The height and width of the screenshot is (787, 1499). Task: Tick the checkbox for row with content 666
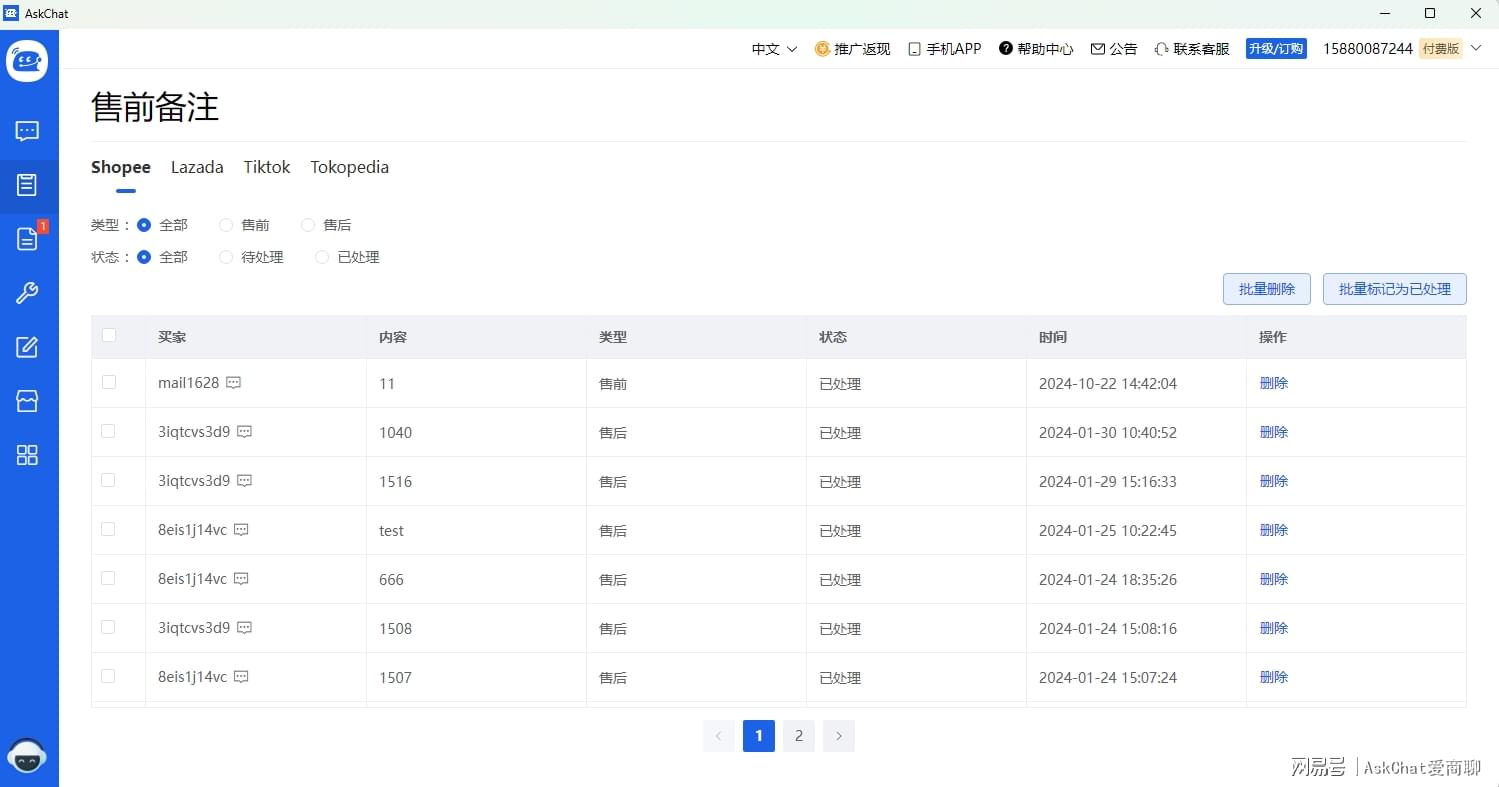pos(109,578)
